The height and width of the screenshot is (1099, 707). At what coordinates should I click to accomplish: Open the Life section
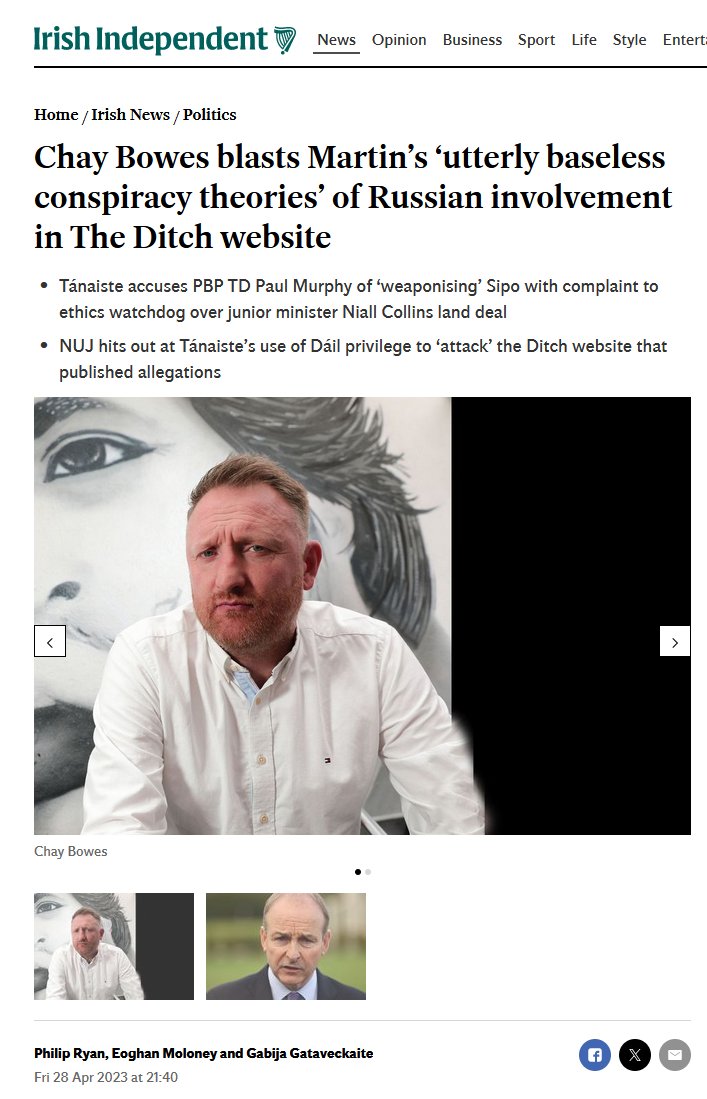[x=584, y=40]
